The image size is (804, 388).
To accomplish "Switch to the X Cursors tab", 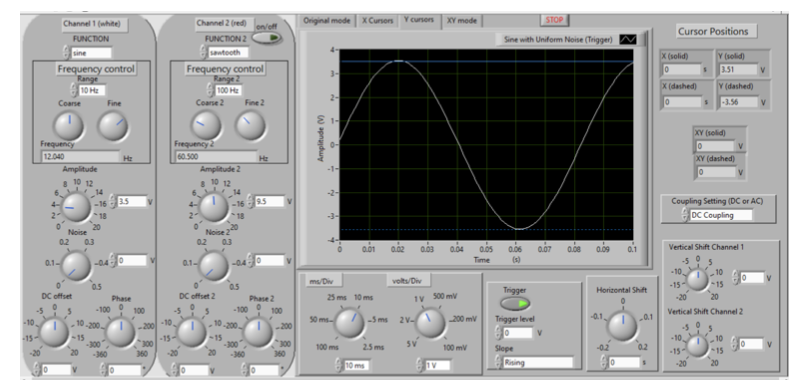I will click(377, 21).
